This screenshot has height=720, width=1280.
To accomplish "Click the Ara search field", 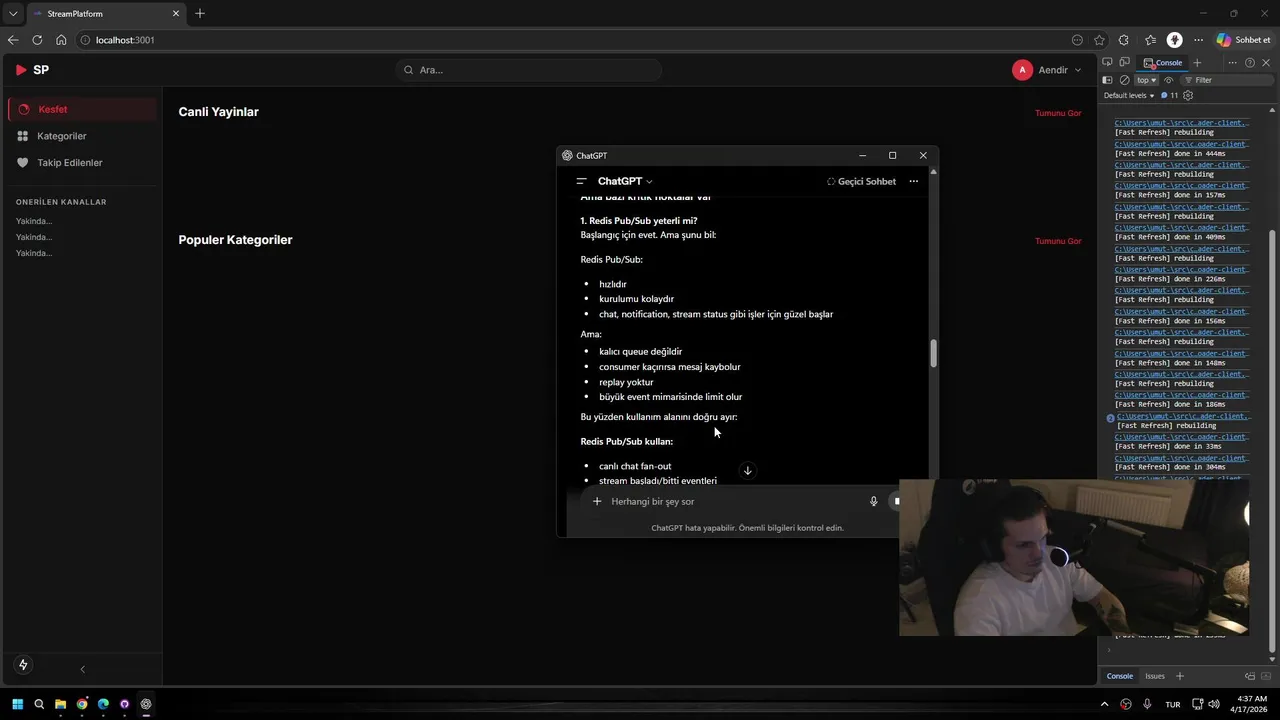I will click(529, 70).
